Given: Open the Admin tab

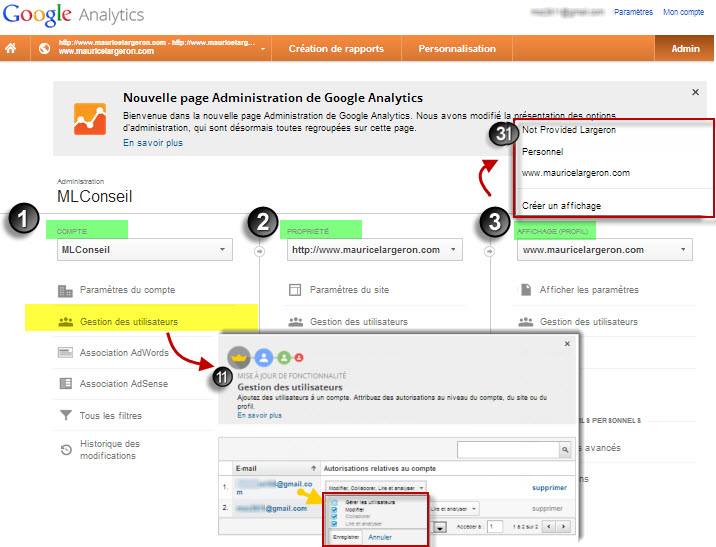Looking at the screenshot, I should [x=684, y=48].
